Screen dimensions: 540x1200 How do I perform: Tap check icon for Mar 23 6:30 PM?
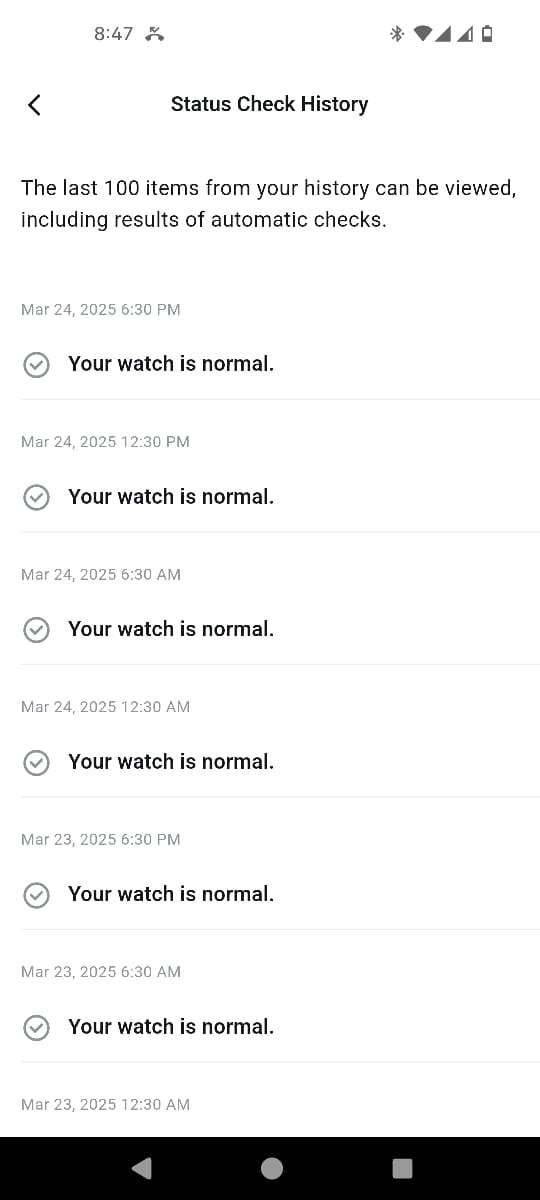pyautogui.click(x=36, y=895)
